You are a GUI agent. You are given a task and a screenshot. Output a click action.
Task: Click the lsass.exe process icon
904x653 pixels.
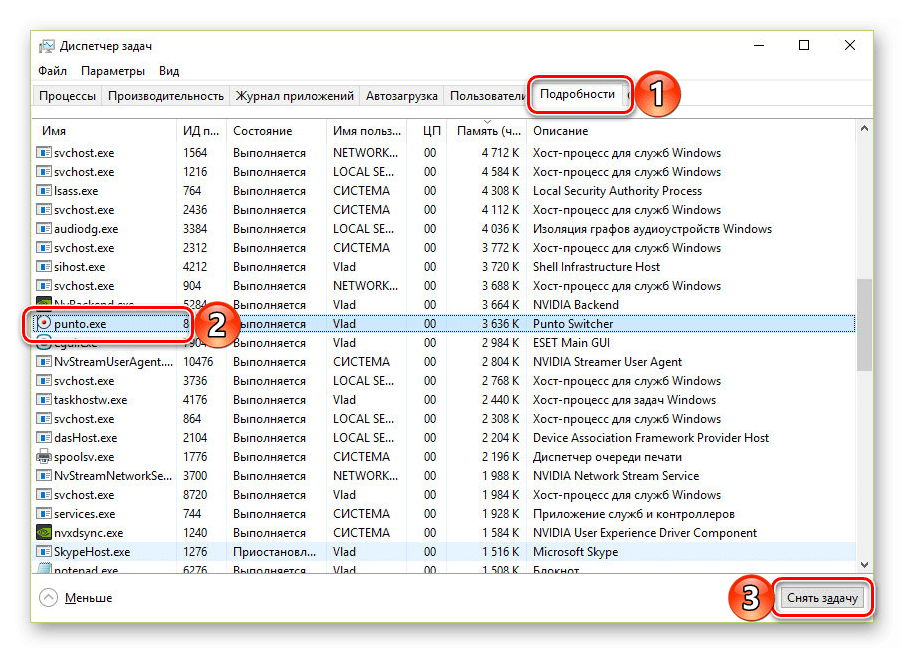44,191
